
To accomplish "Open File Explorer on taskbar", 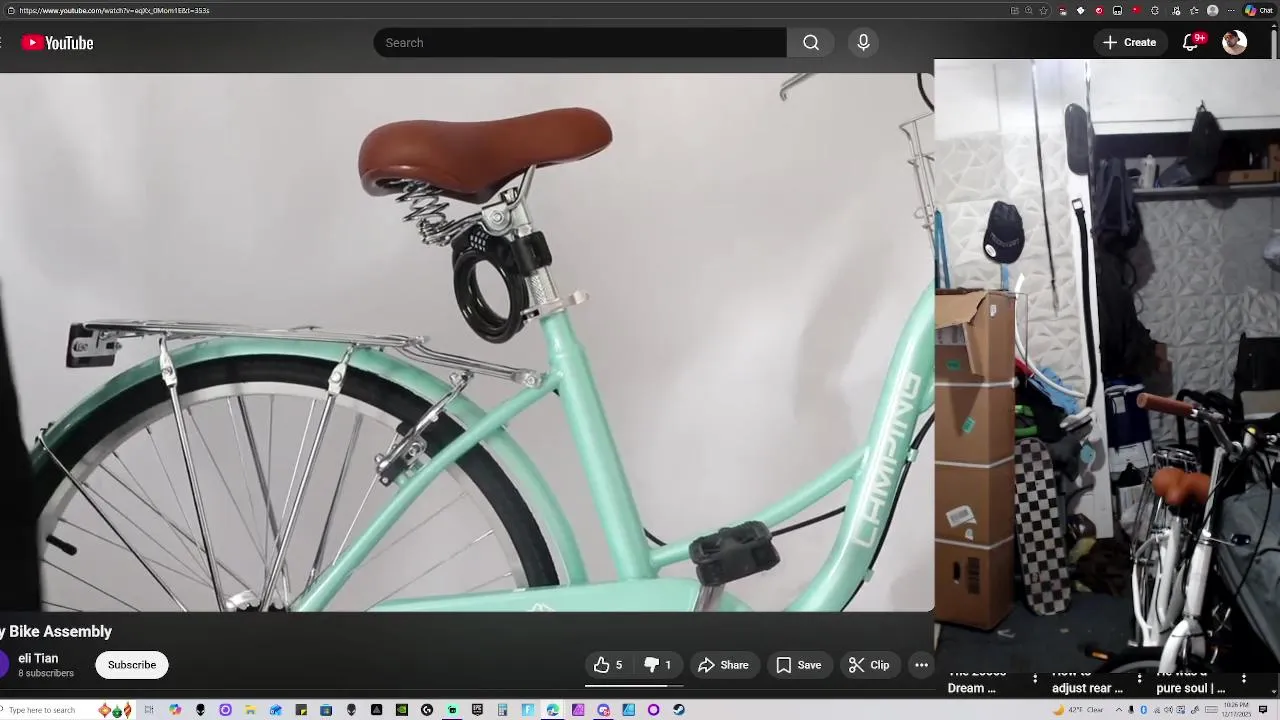I will (250, 710).
